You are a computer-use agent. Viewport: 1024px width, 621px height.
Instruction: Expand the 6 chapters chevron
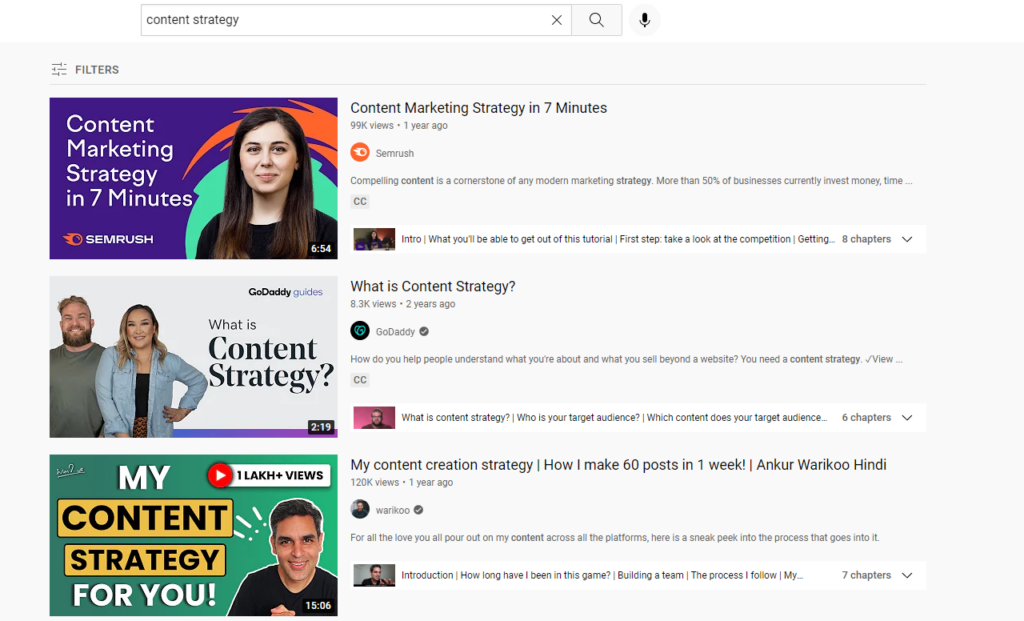click(x=907, y=417)
